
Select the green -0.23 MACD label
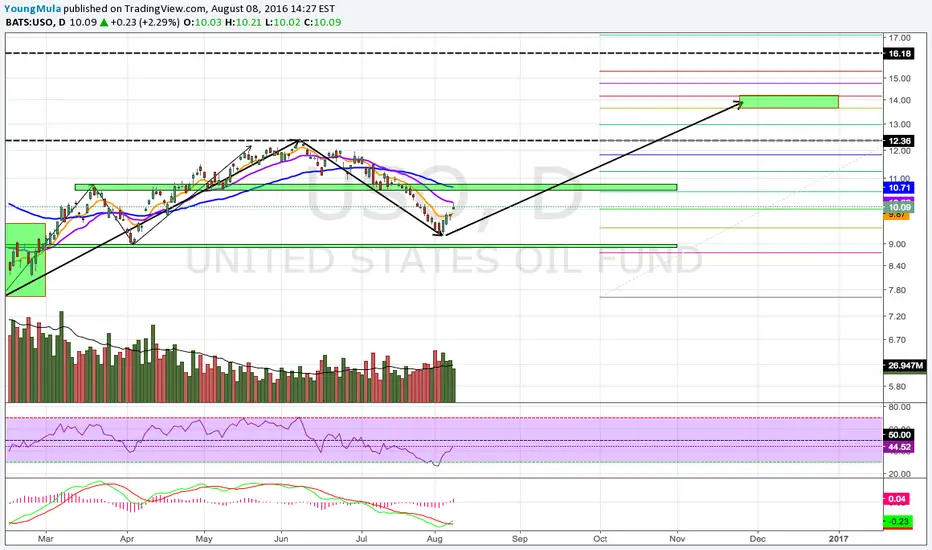point(898,521)
